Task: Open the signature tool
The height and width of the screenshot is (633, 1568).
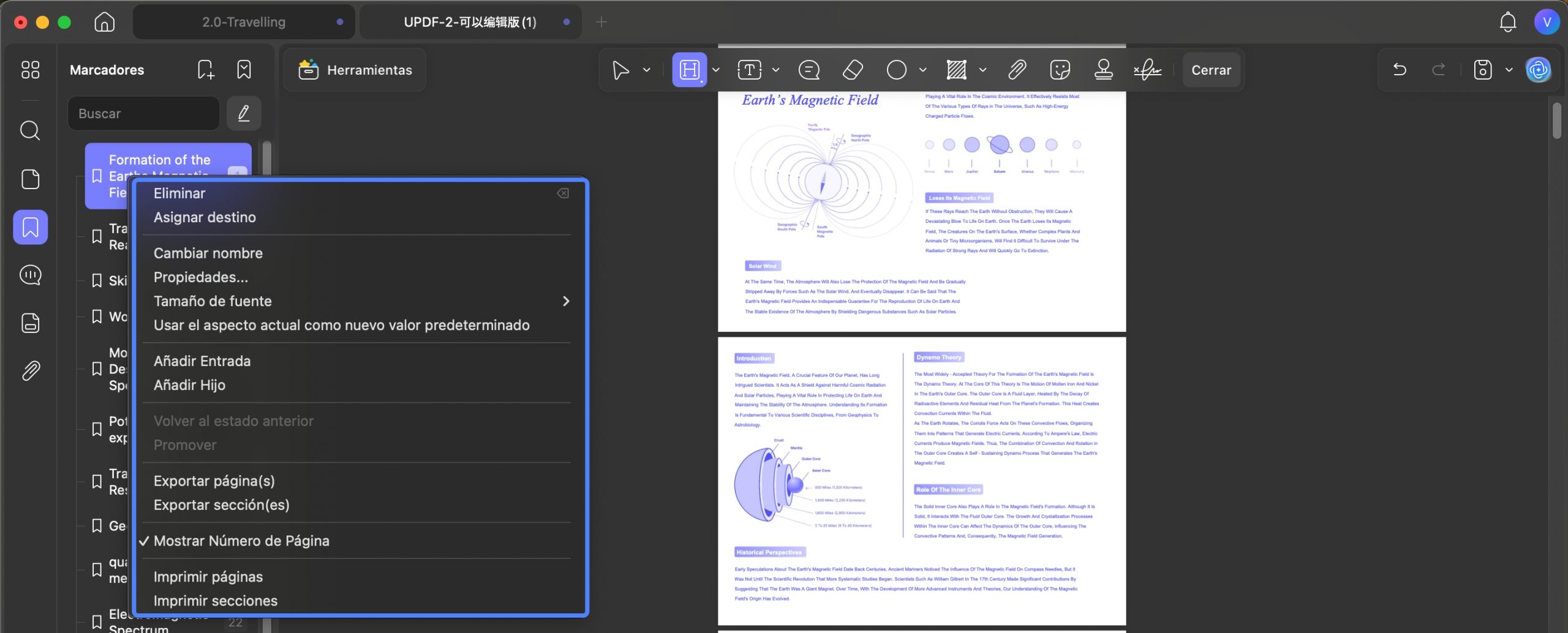Action: (1147, 70)
